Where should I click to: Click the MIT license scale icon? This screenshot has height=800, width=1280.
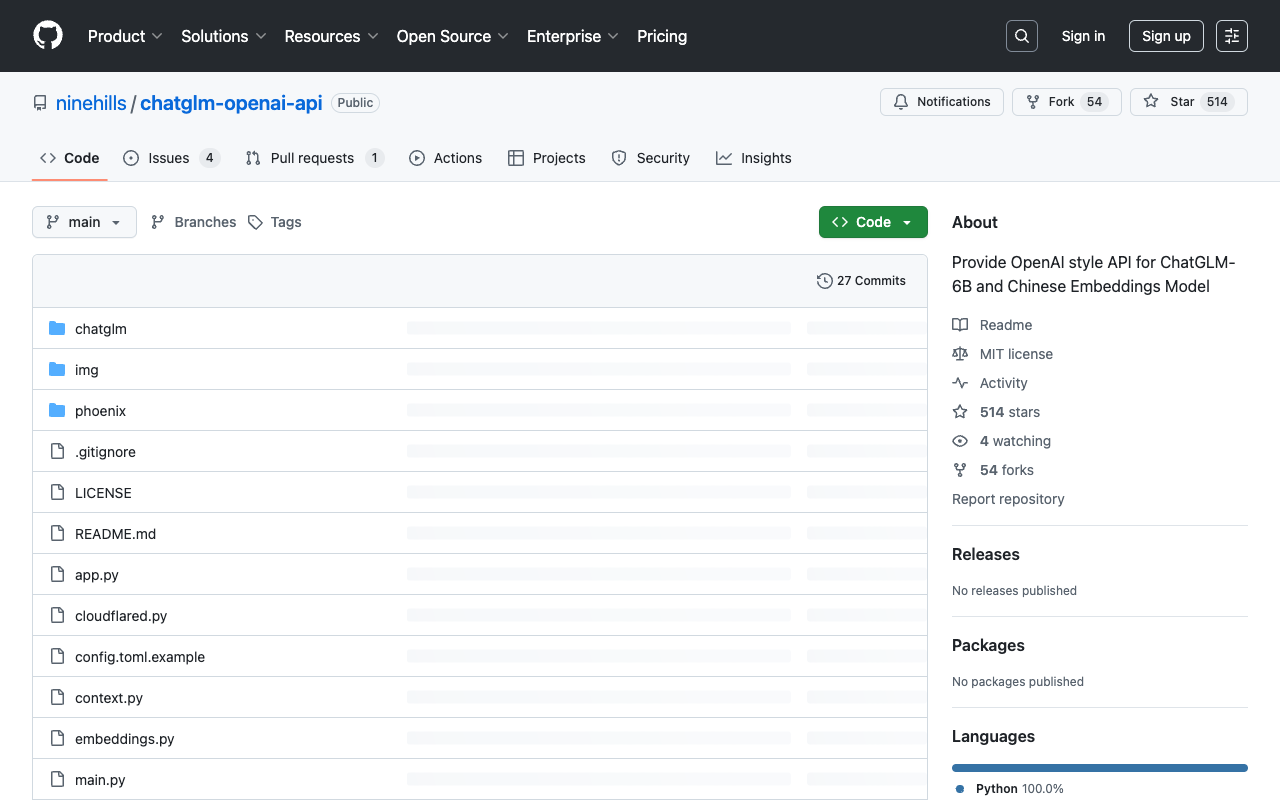pos(960,354)
